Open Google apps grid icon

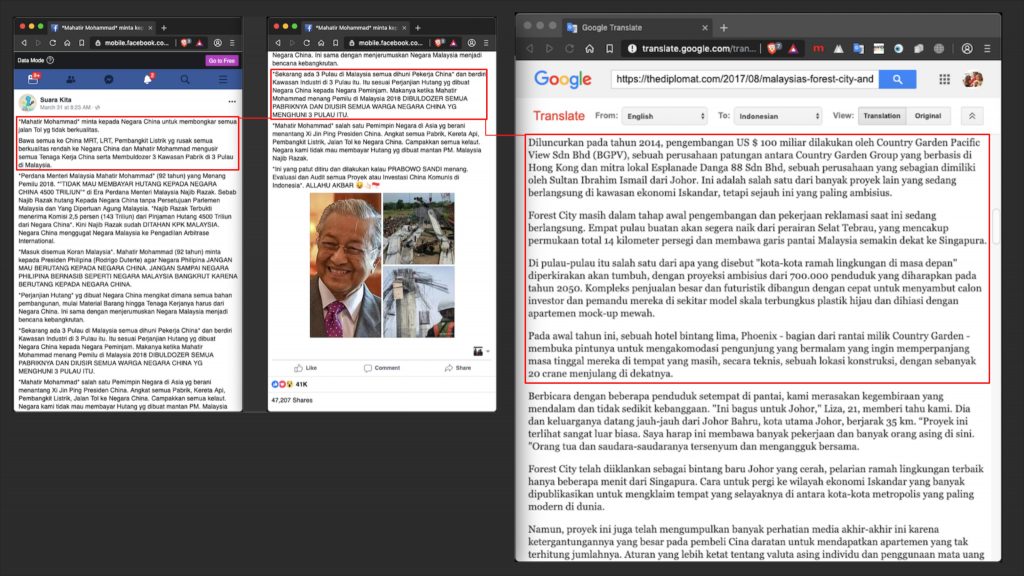(944, 79)
